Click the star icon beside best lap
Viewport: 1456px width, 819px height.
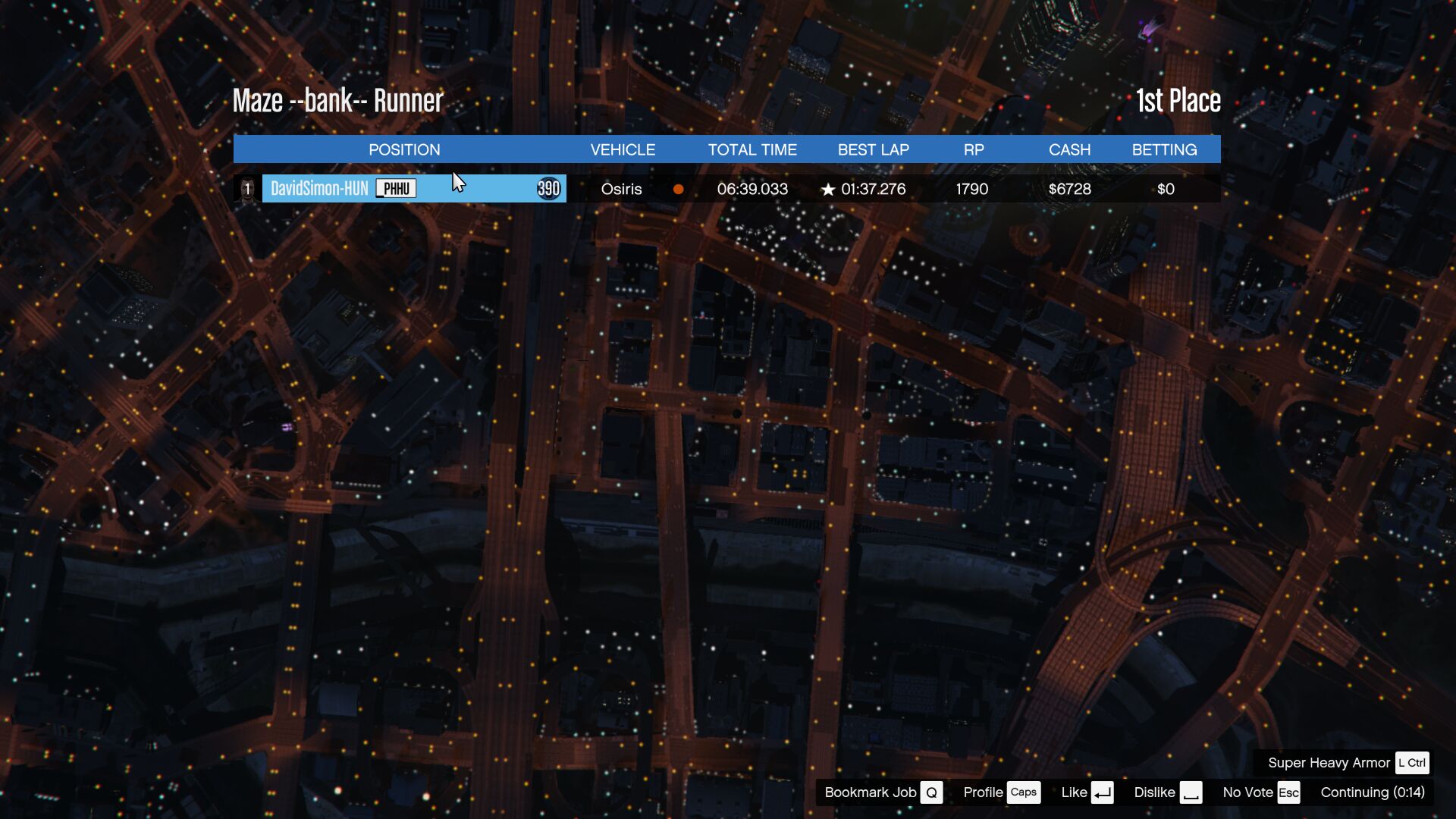pos(828,190)
